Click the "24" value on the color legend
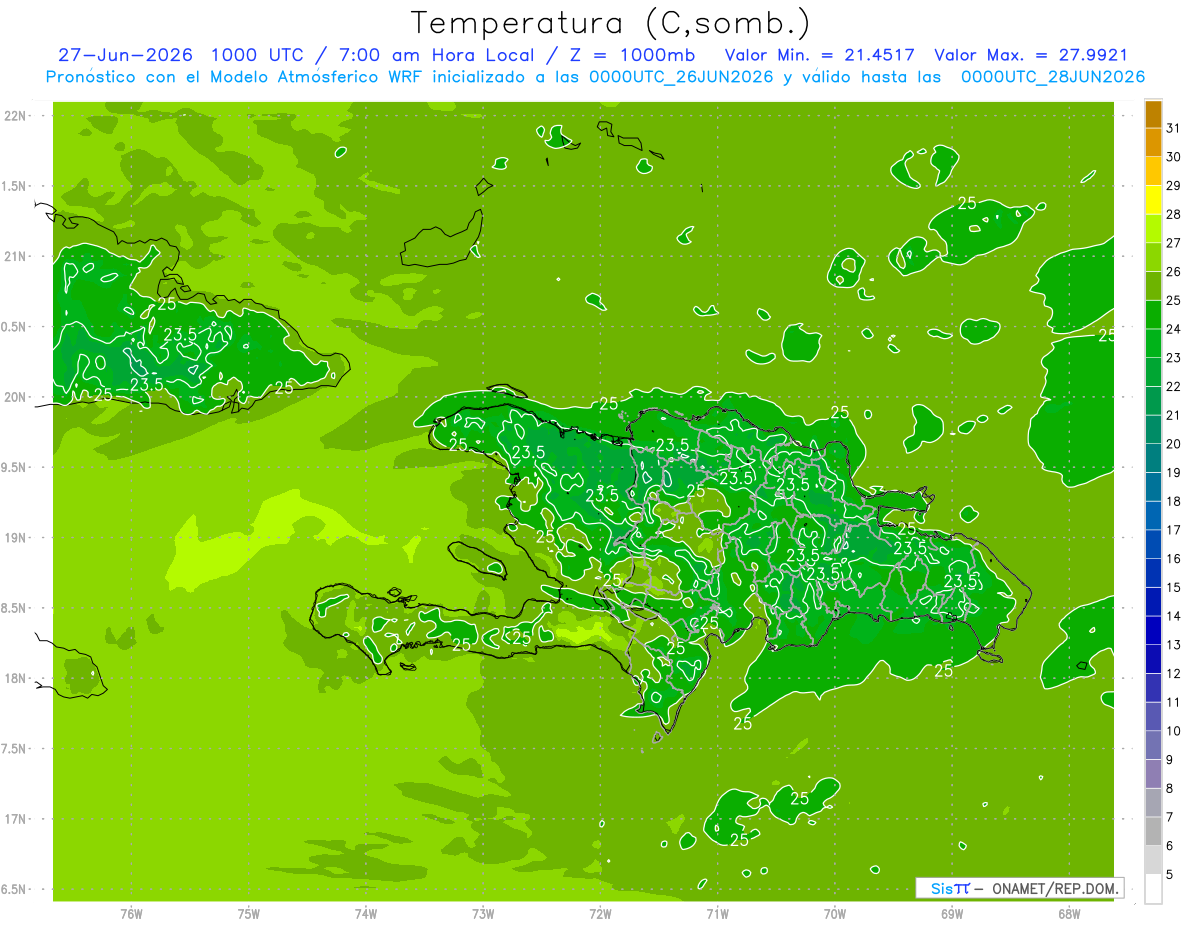This screenshot has height=927, width=1200. [x=1173, y=329]
